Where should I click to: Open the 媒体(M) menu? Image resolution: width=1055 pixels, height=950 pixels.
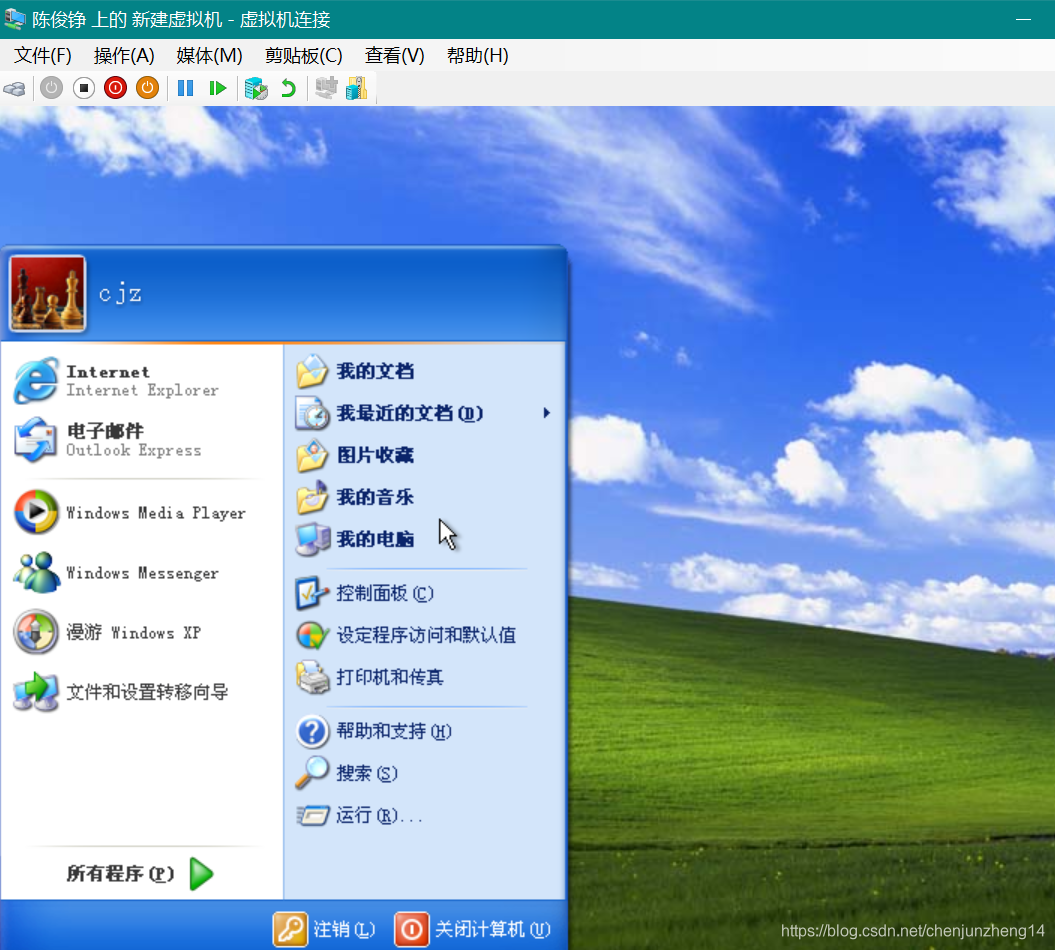209,56
